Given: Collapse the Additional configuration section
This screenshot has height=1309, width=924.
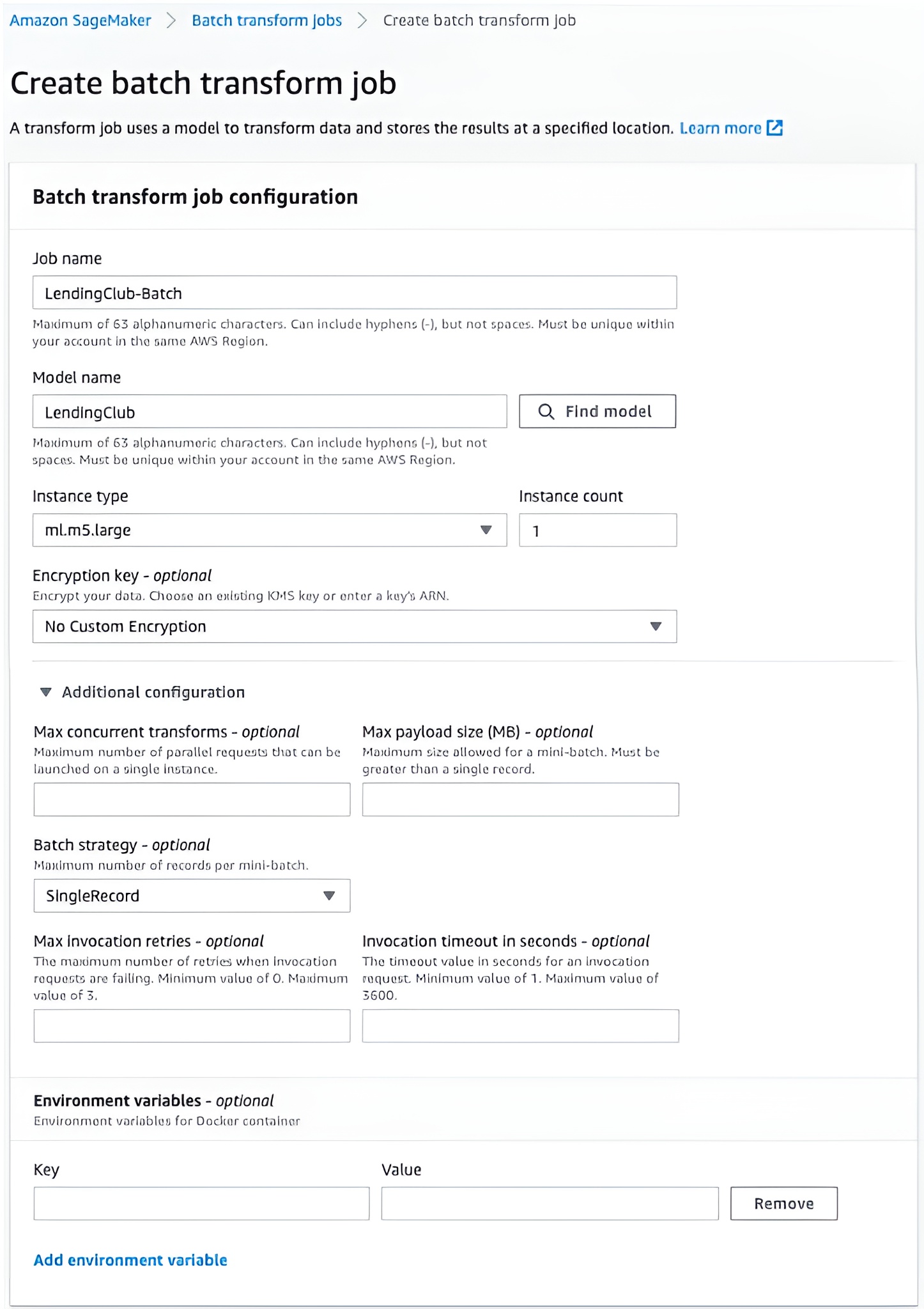Looking at the screenshot, I should [46, 692].
